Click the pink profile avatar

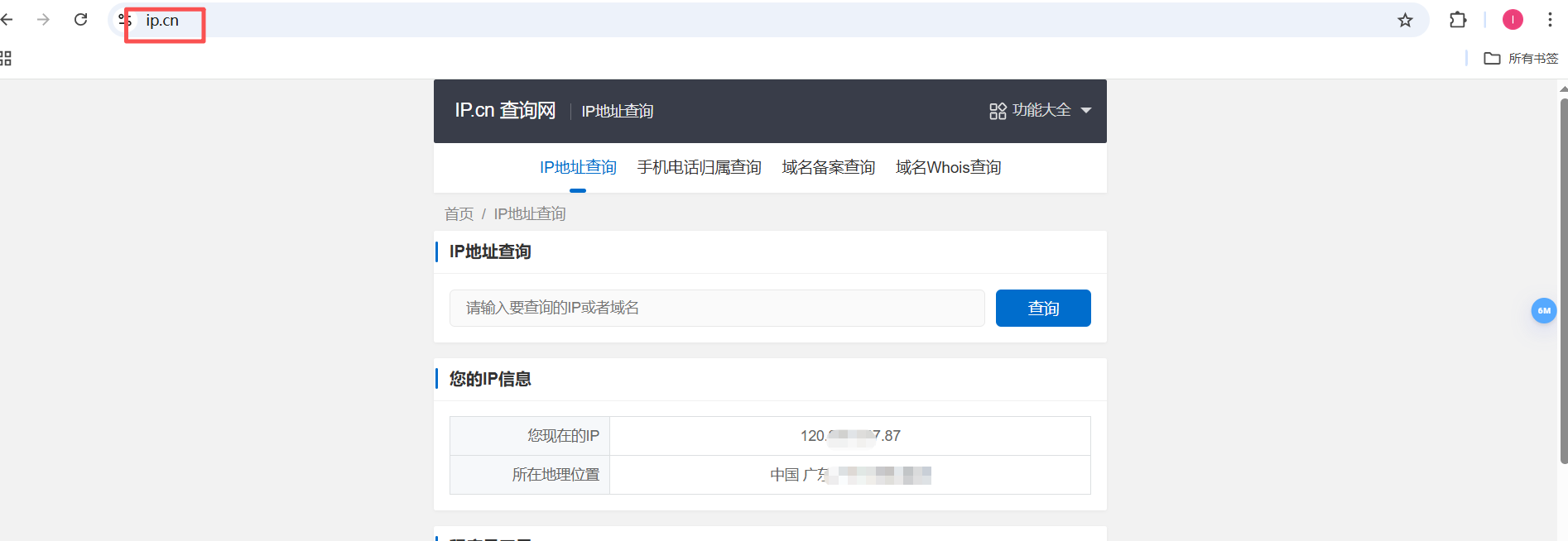pos(1513,20)
